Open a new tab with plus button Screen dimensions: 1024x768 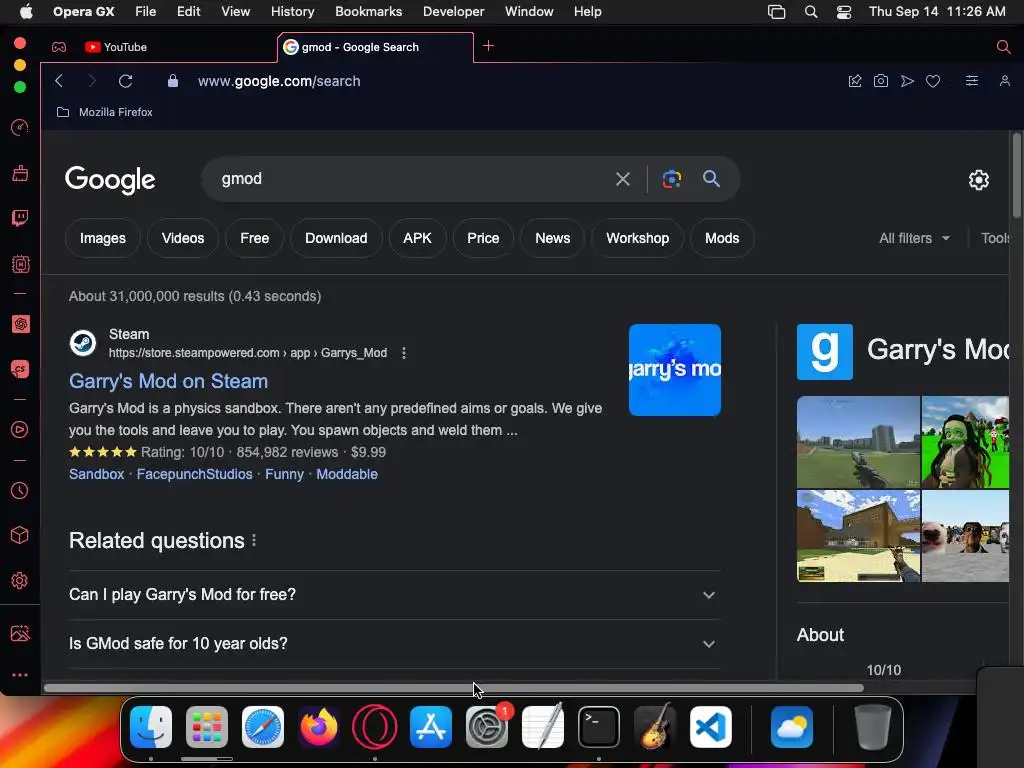point(488,46)
